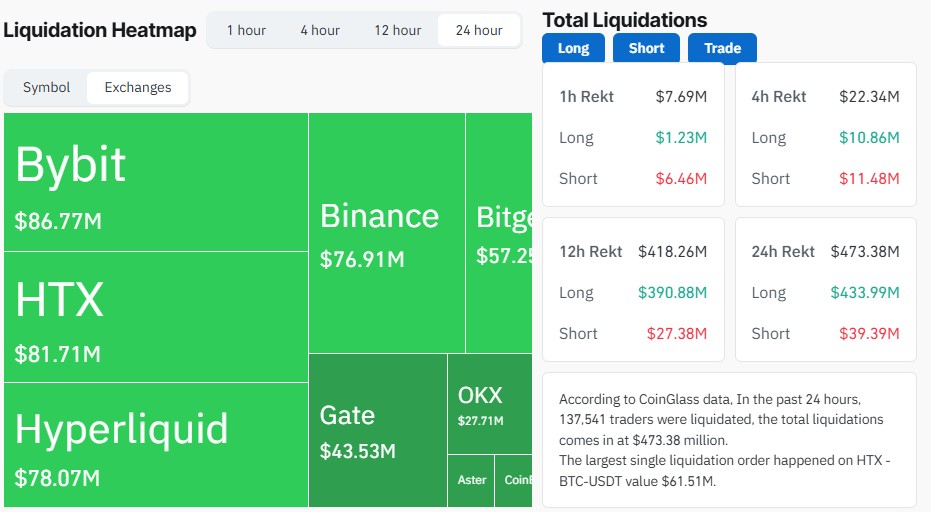Open the Binance $76.91M heatmap tile
931x512 pixels.
tap(387, 233)
